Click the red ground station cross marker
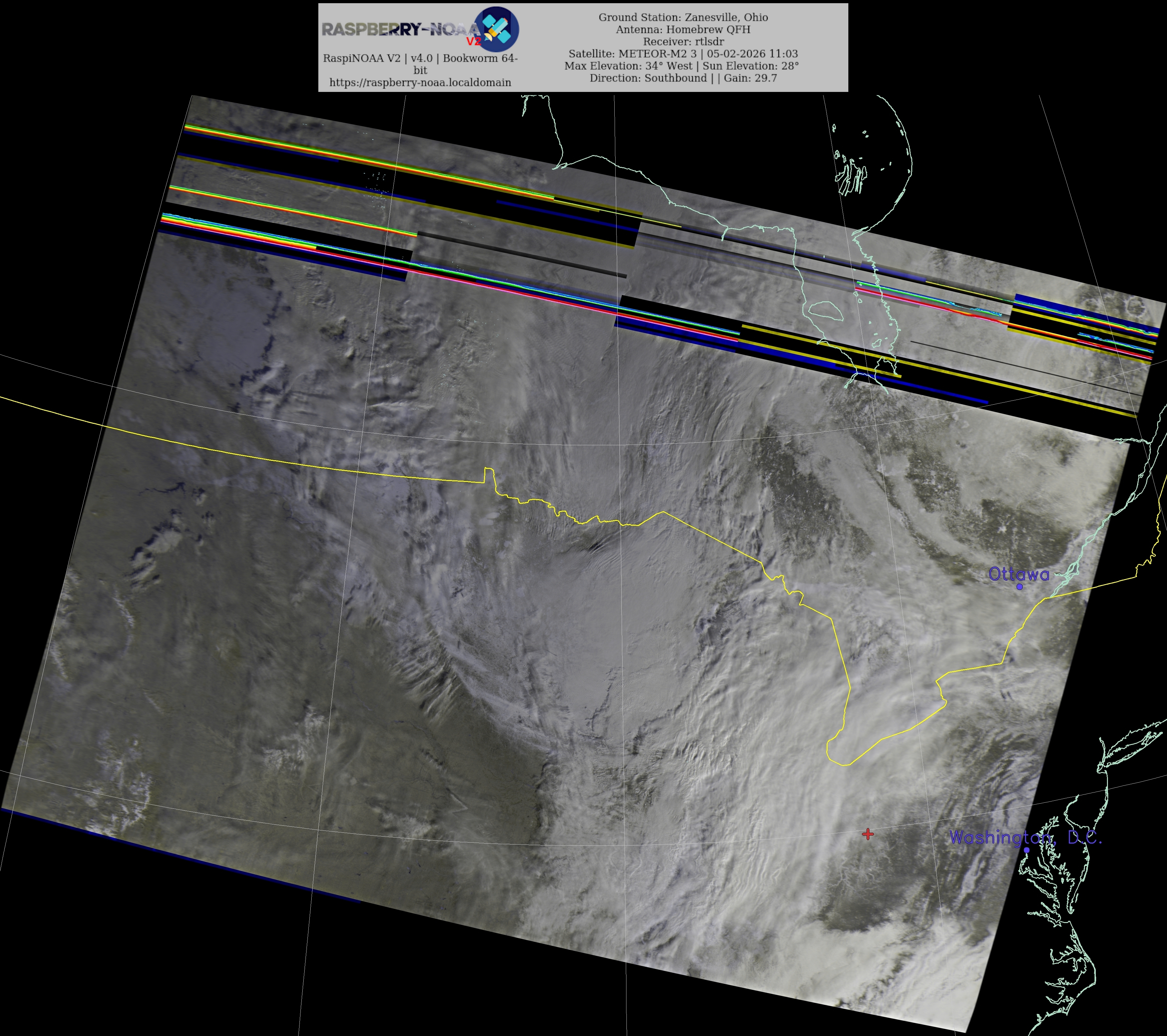Screen dimensions: 1167x1036 [x=868, y=835]
